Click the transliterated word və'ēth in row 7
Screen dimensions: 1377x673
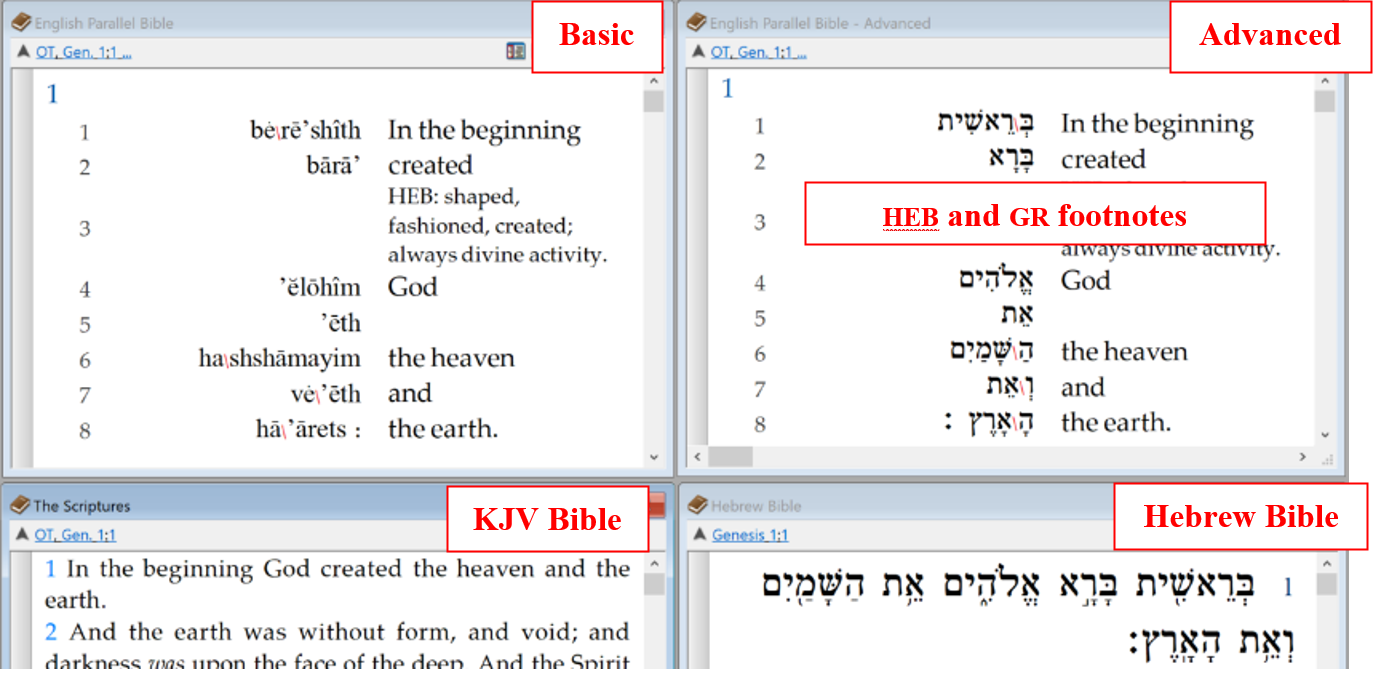point(326,394)
